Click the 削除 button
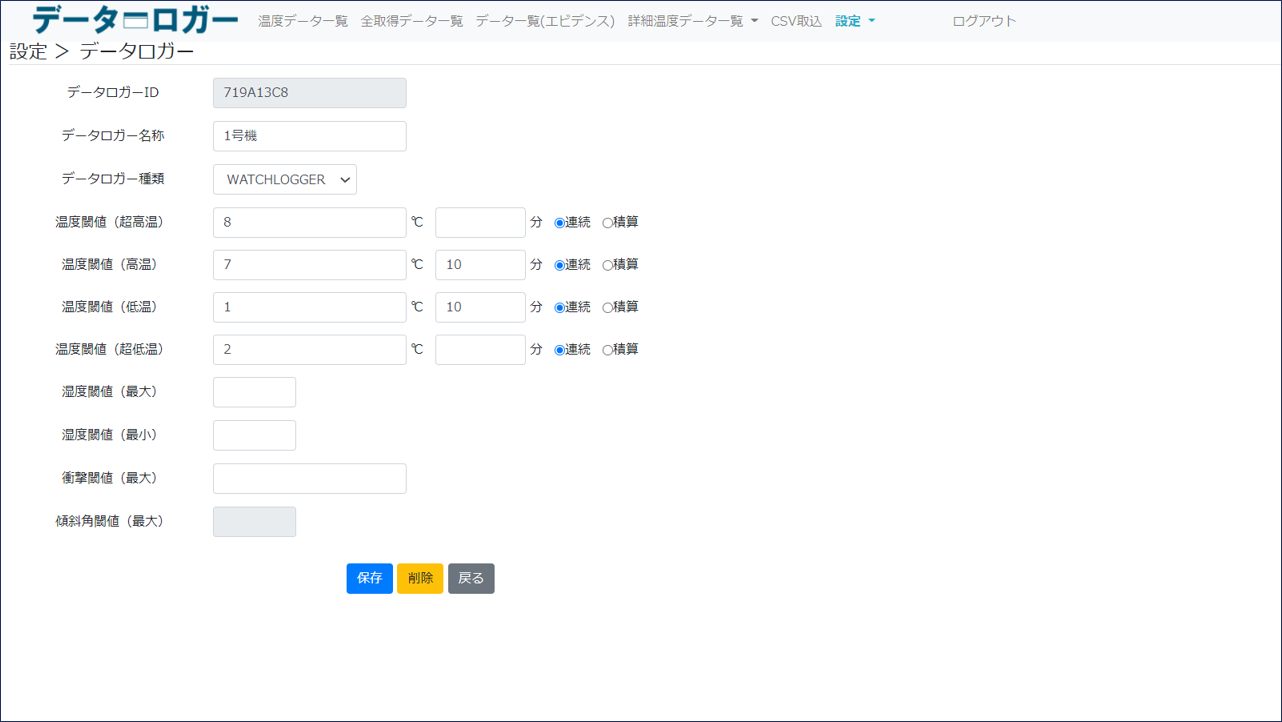Screen dimensions: 1282x722 pos(419,578)
